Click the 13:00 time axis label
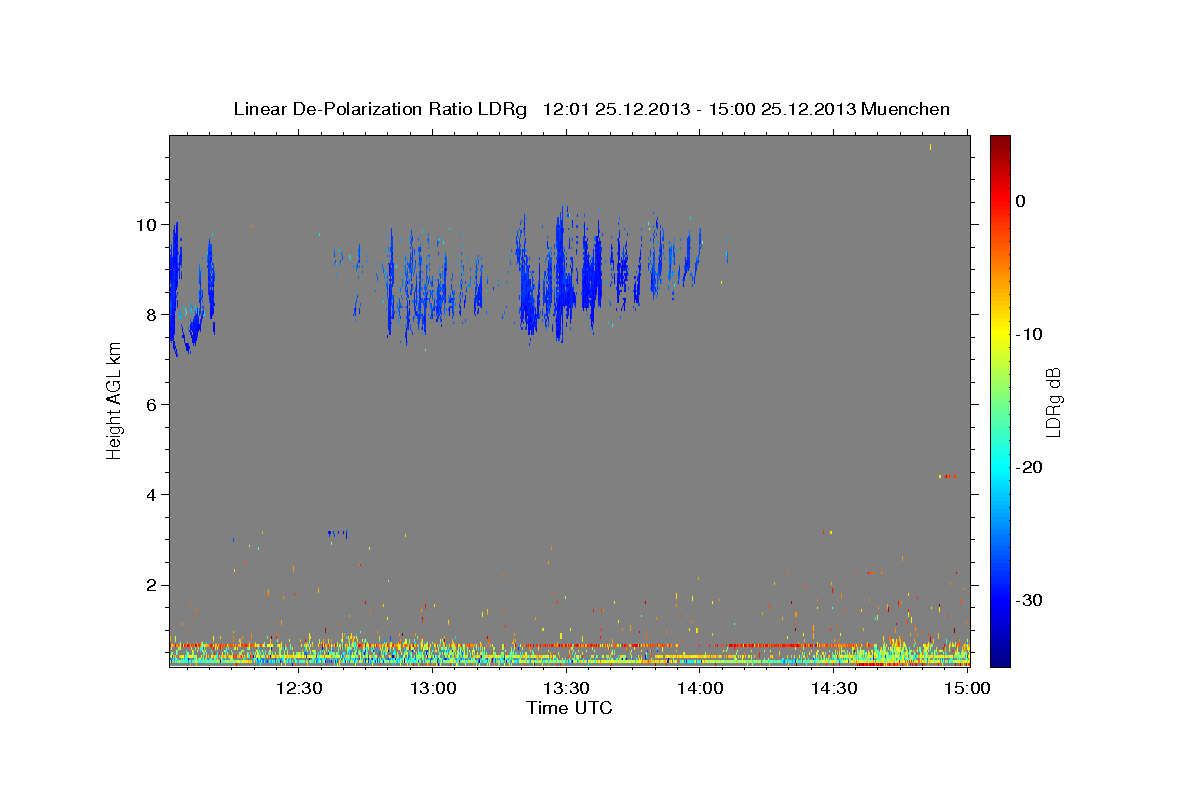Screen dimensions: 1200x800 point(432,688)
